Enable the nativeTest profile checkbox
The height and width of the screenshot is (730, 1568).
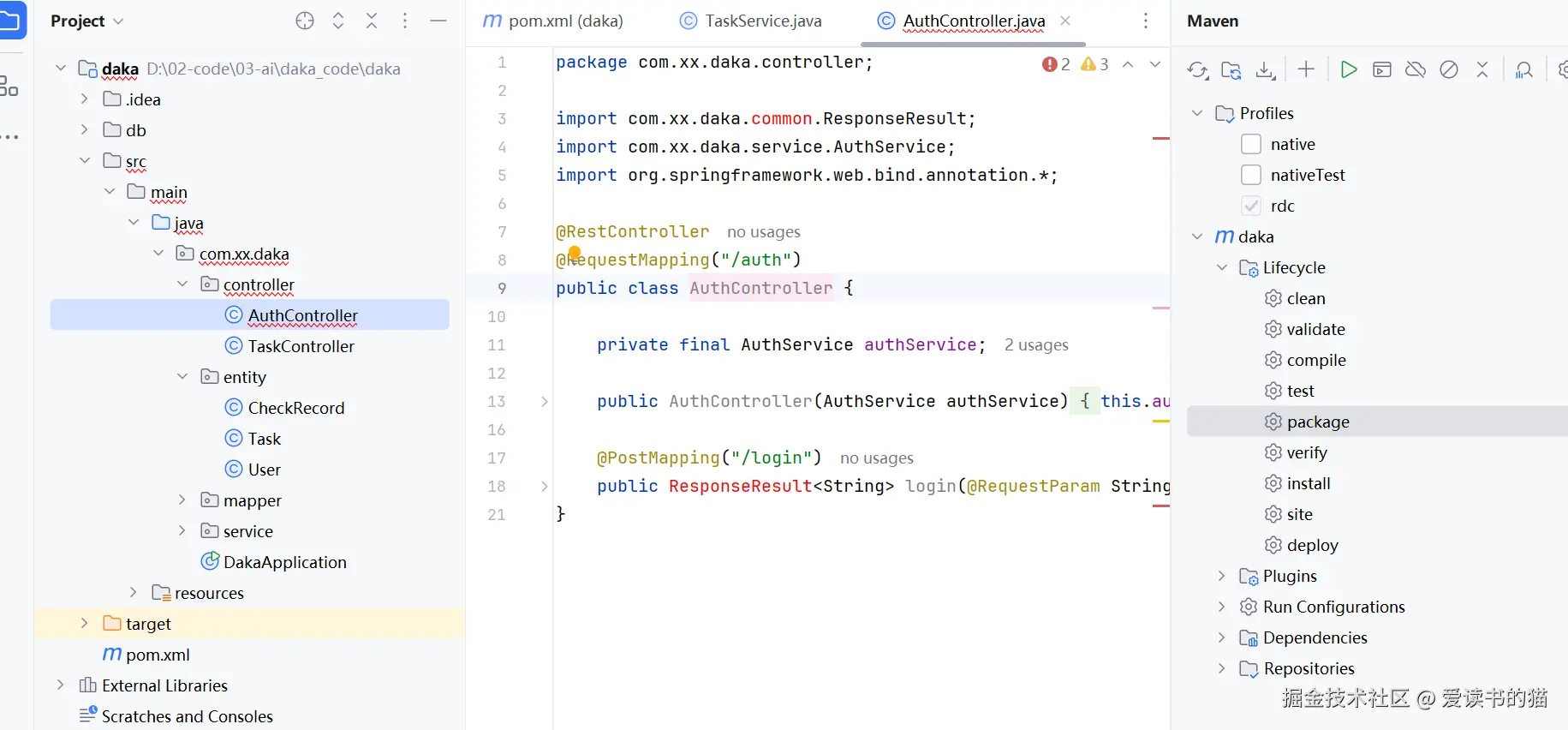1251,175
